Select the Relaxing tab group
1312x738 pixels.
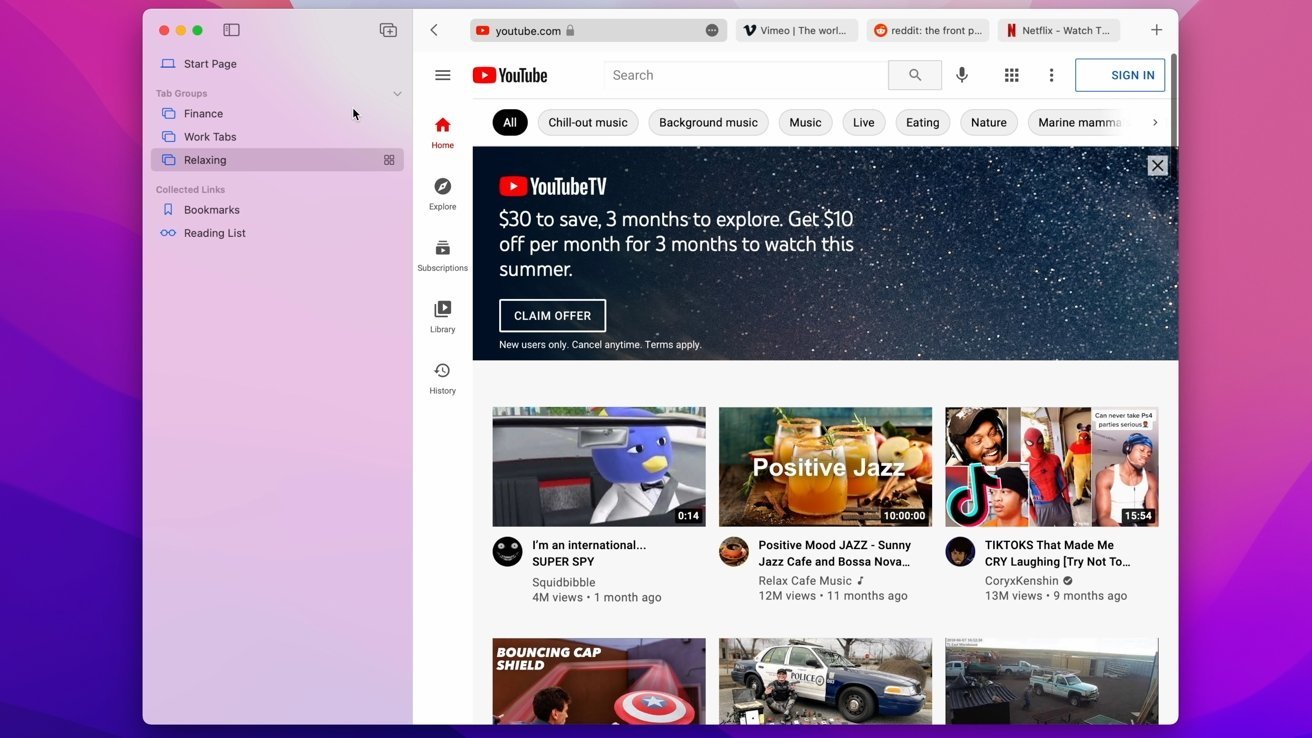(x=277, y=160)
